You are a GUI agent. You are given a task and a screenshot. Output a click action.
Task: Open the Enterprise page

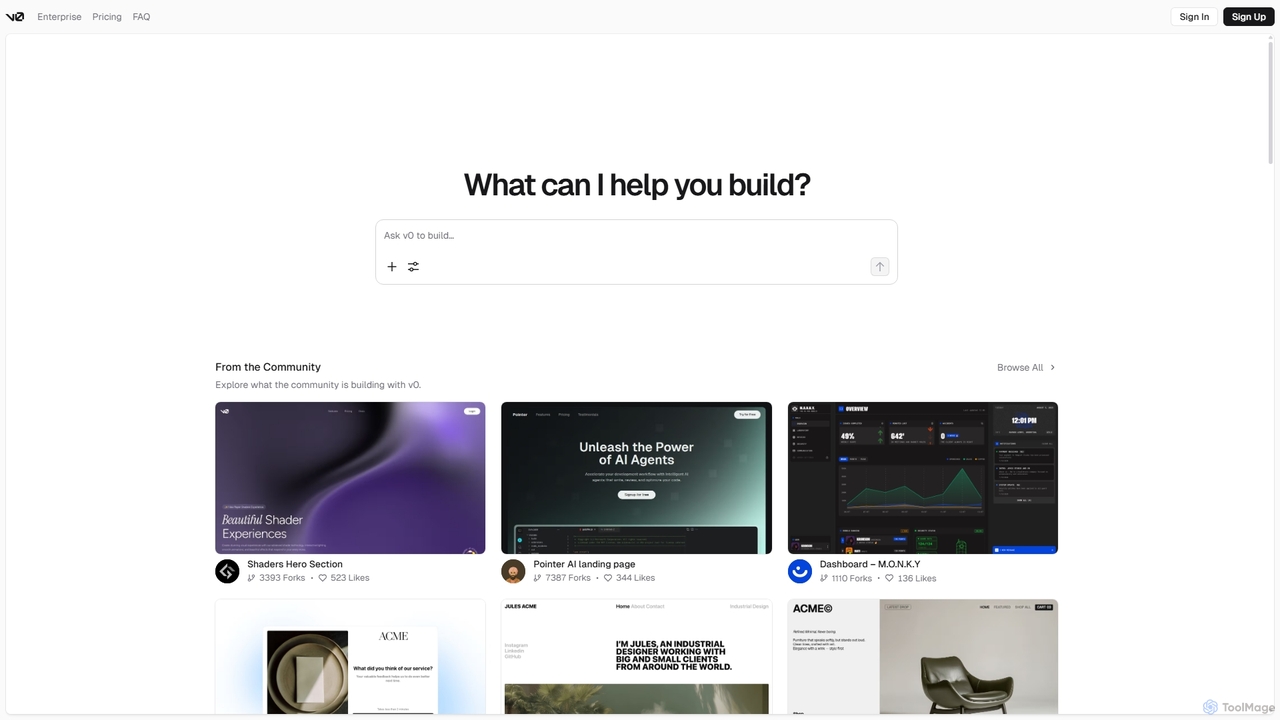coord(59,17)
